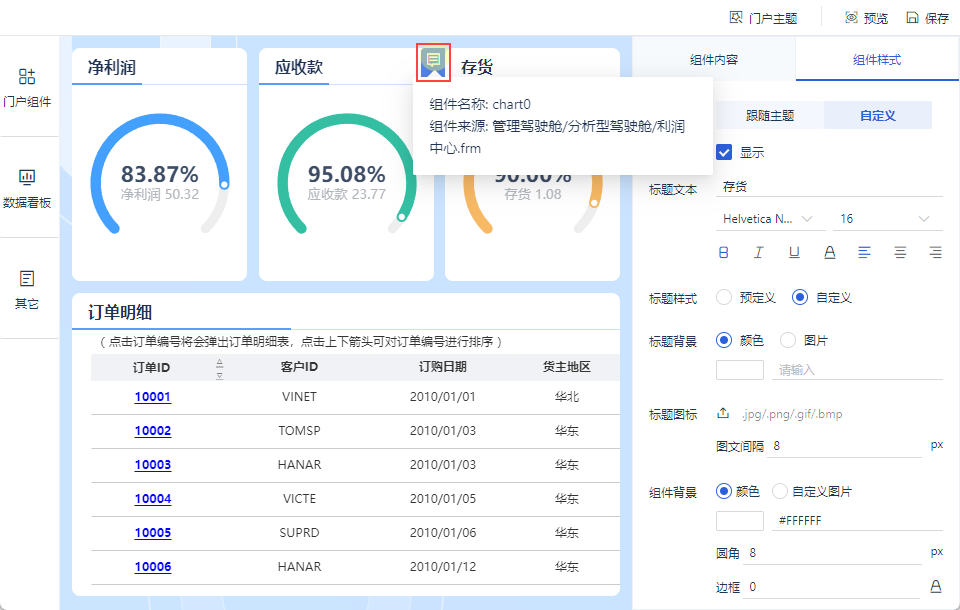
Task: Open order ID 10001 link
Action: click(153, 397)
